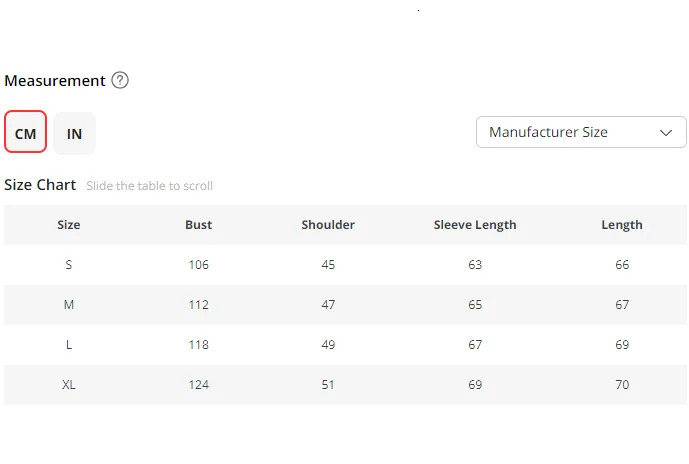Image resolution: width=689 pixels, height=464 pixels.
Task: Click the Length column header
Action: pyautogui.click(x=622, y=225)
